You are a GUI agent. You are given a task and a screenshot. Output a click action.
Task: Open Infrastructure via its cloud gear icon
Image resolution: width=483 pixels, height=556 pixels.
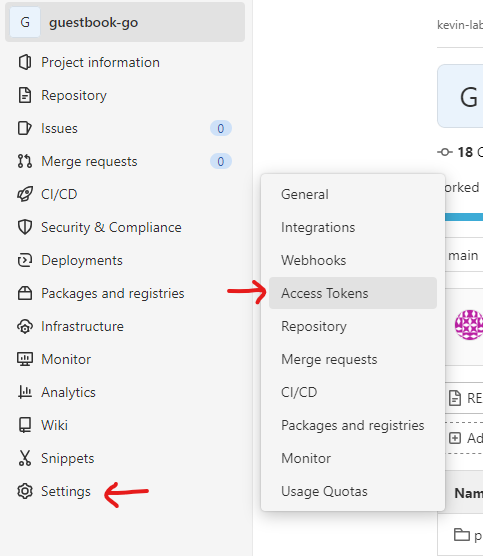point(25,326)
